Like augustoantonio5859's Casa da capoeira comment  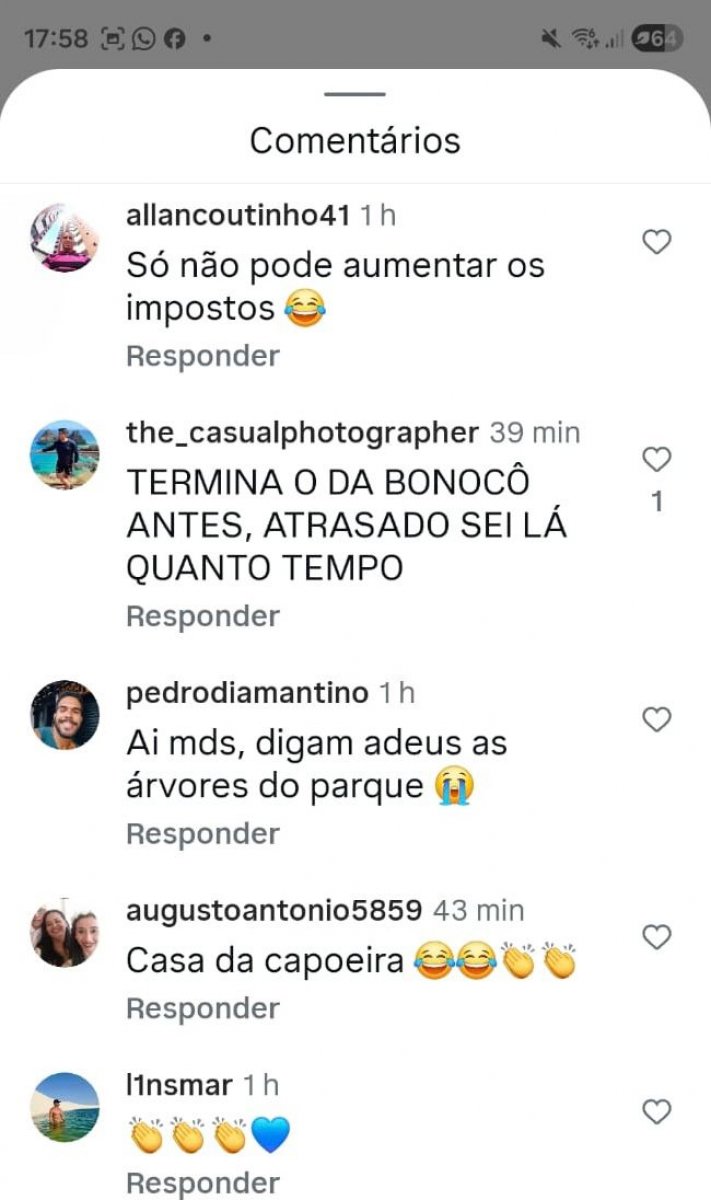656,937
